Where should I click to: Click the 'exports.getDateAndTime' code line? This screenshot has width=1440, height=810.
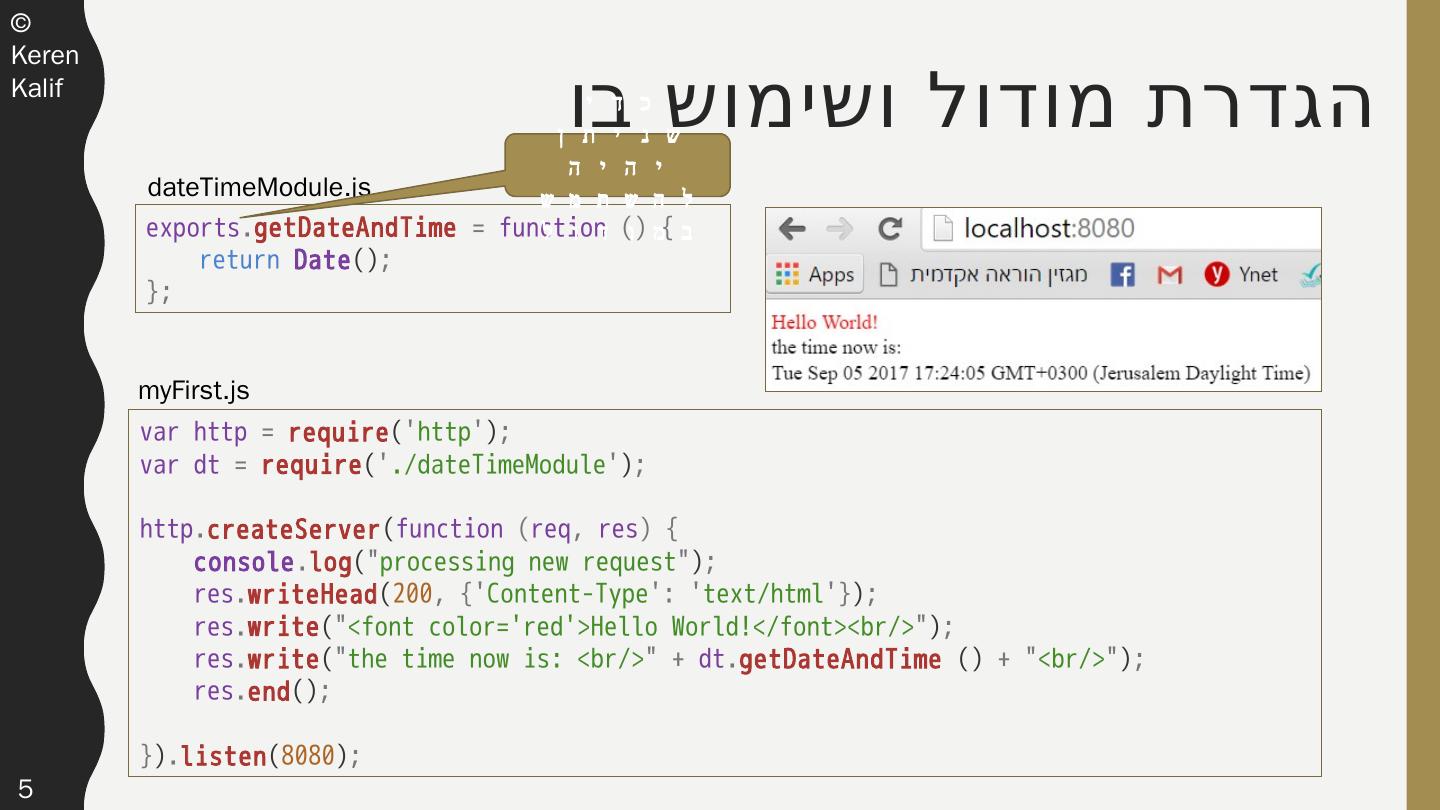point(411,228)
